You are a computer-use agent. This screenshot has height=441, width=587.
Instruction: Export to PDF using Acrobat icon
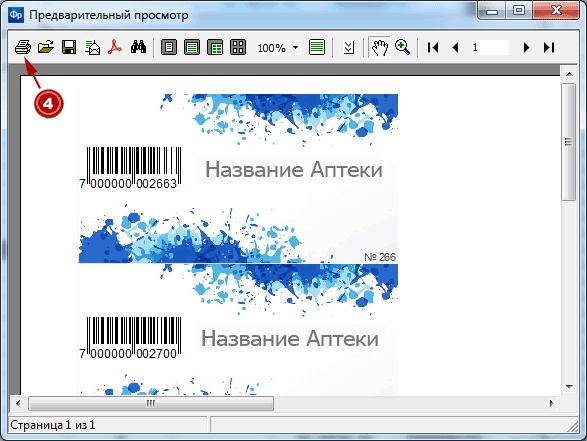115,48
